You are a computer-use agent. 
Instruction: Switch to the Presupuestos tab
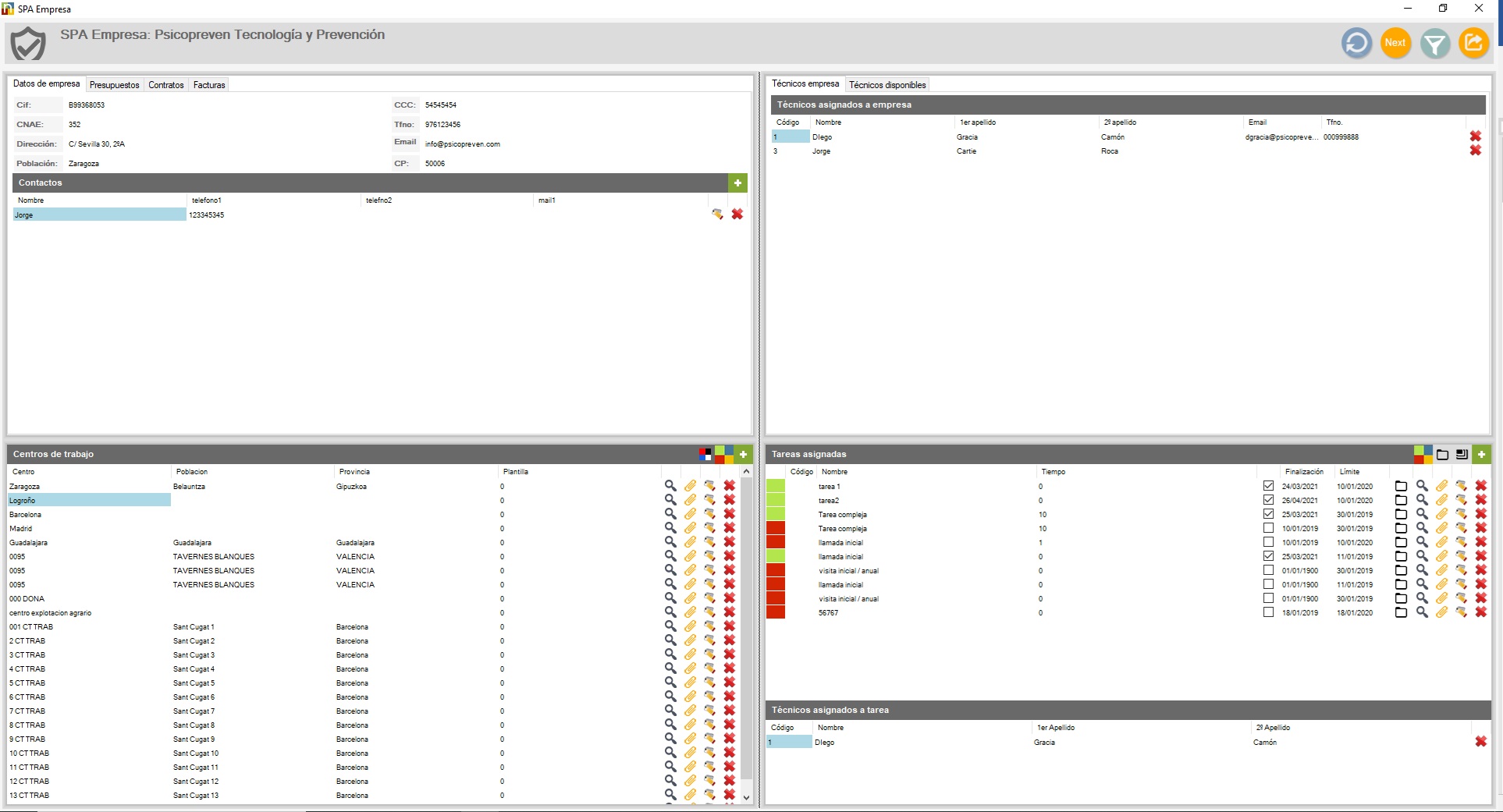click(114, 85)
